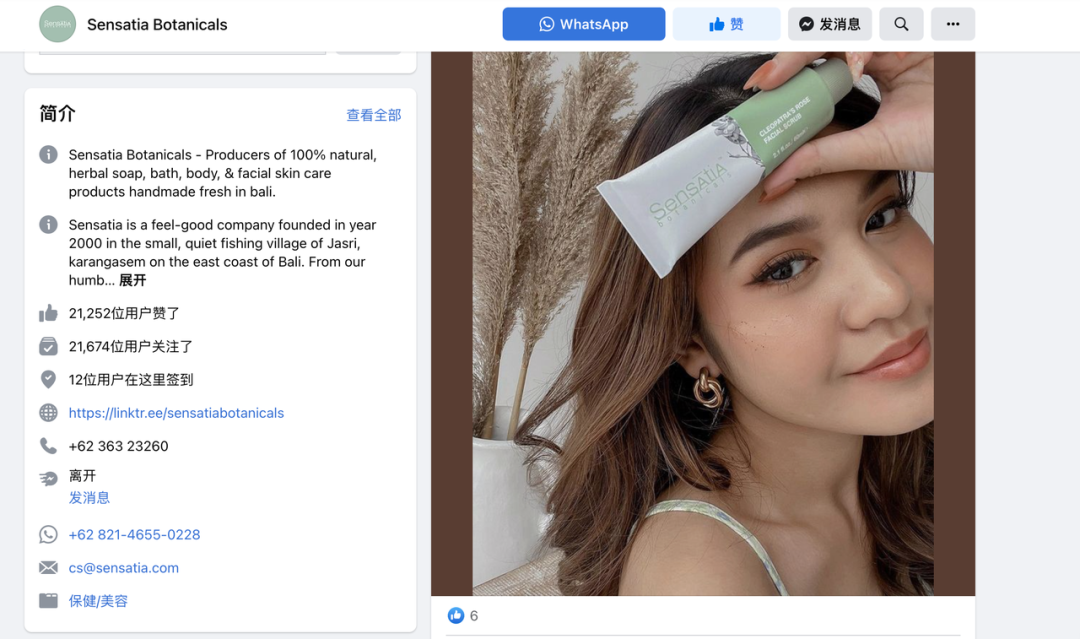Open the linktr.ee/sensatiabotanicals link
1080x639 pixels.
(176, 413)
